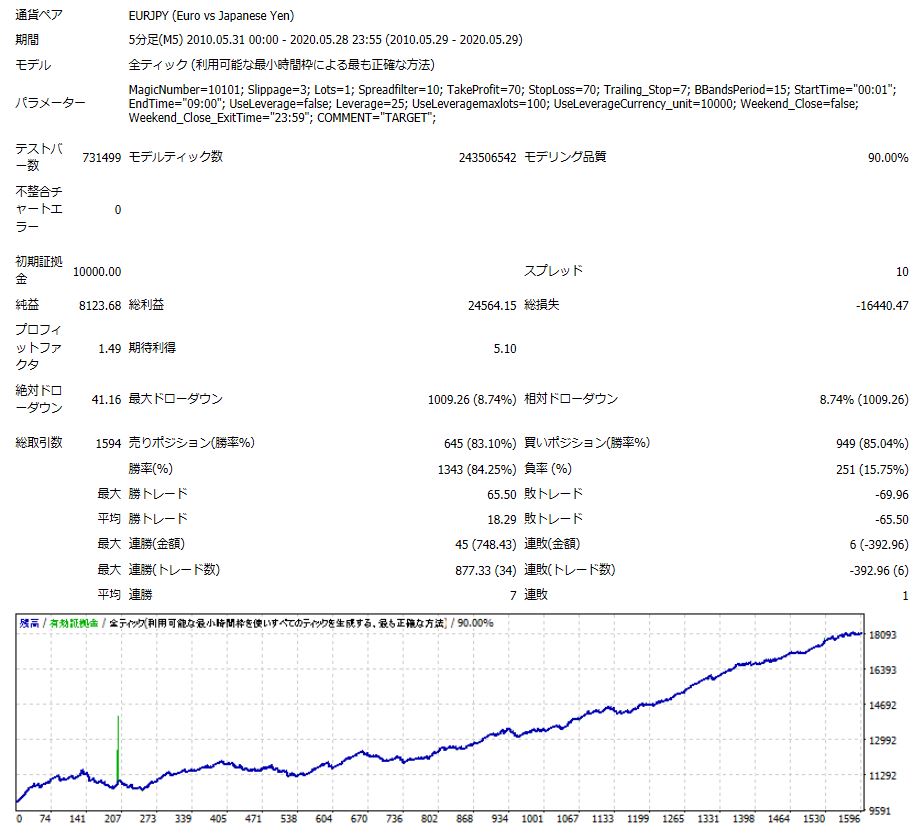Click the 相対ドローダウン label
The image size is (922, 835).
click(x=571, y=399)
